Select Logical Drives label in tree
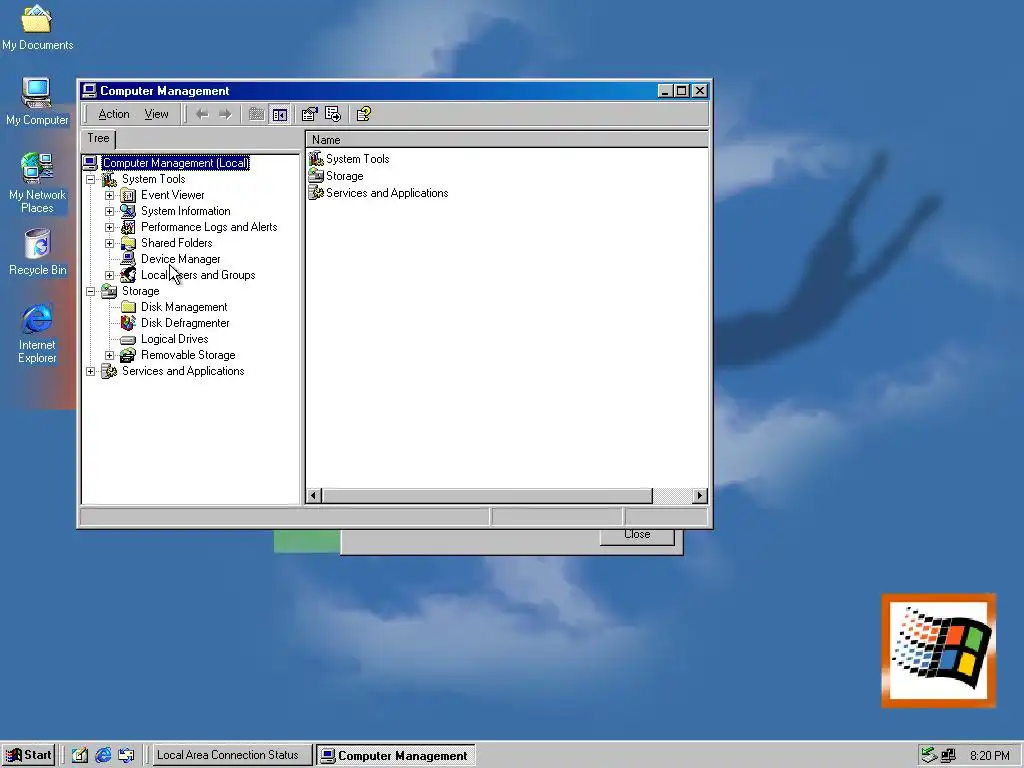Viewport: 1024px width, 768px height. [174, 340]
